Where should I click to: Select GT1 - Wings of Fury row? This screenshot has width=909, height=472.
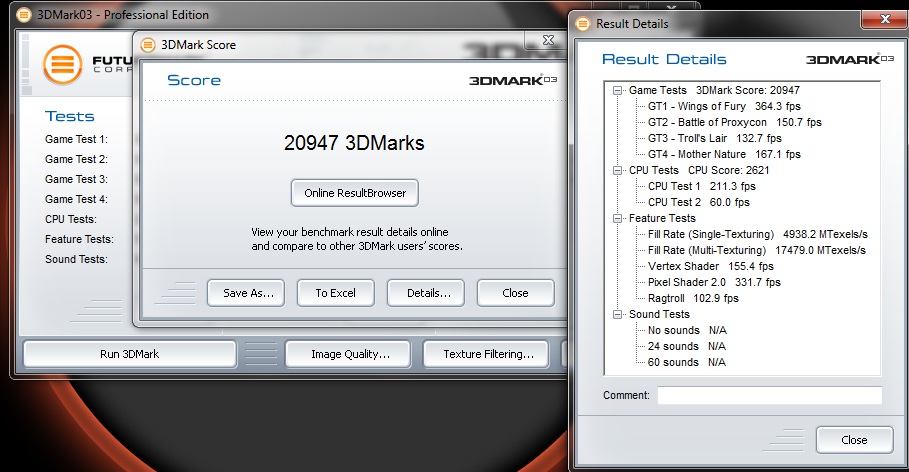click(724, 106)
